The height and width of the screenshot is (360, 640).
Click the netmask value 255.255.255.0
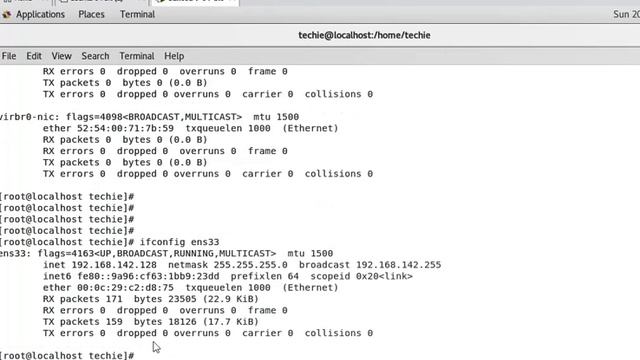coord(251,265)
